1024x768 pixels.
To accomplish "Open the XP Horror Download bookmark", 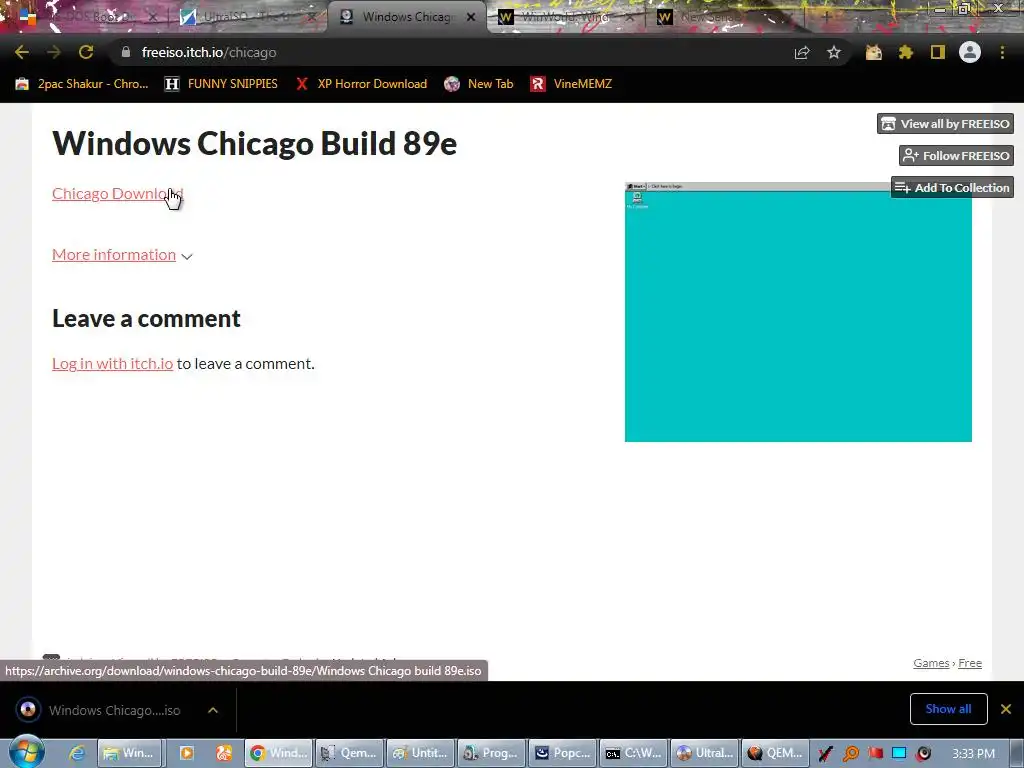I will coord(361,84).
